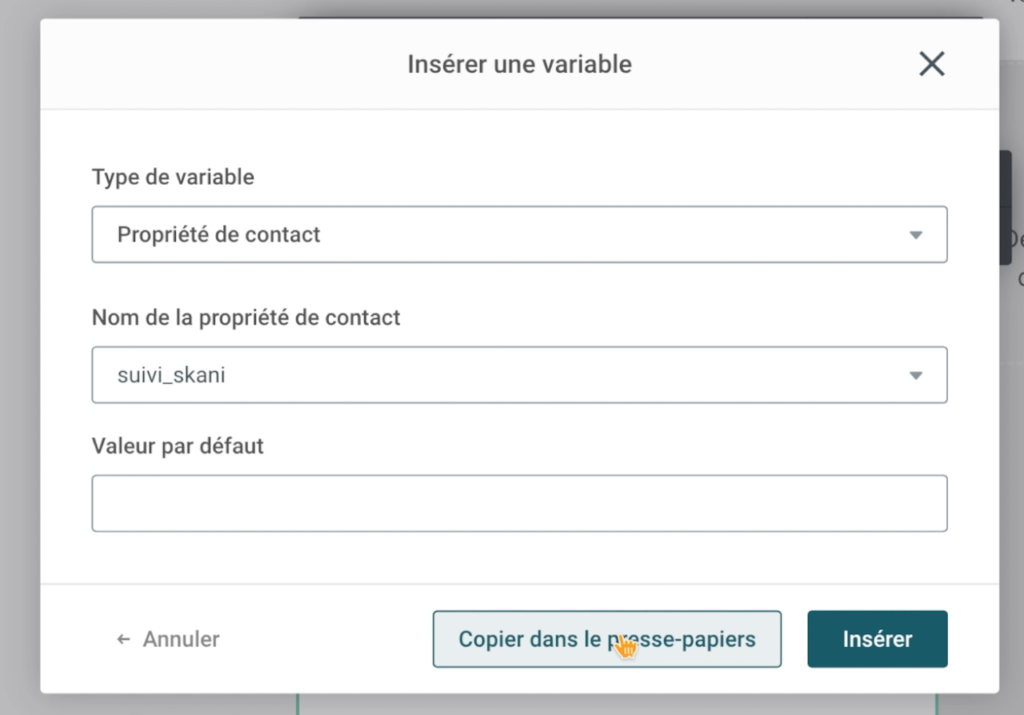Click the caret arrow beside suivi_skani
This screenshot has height=715, width=1024.
pos(916,375)
